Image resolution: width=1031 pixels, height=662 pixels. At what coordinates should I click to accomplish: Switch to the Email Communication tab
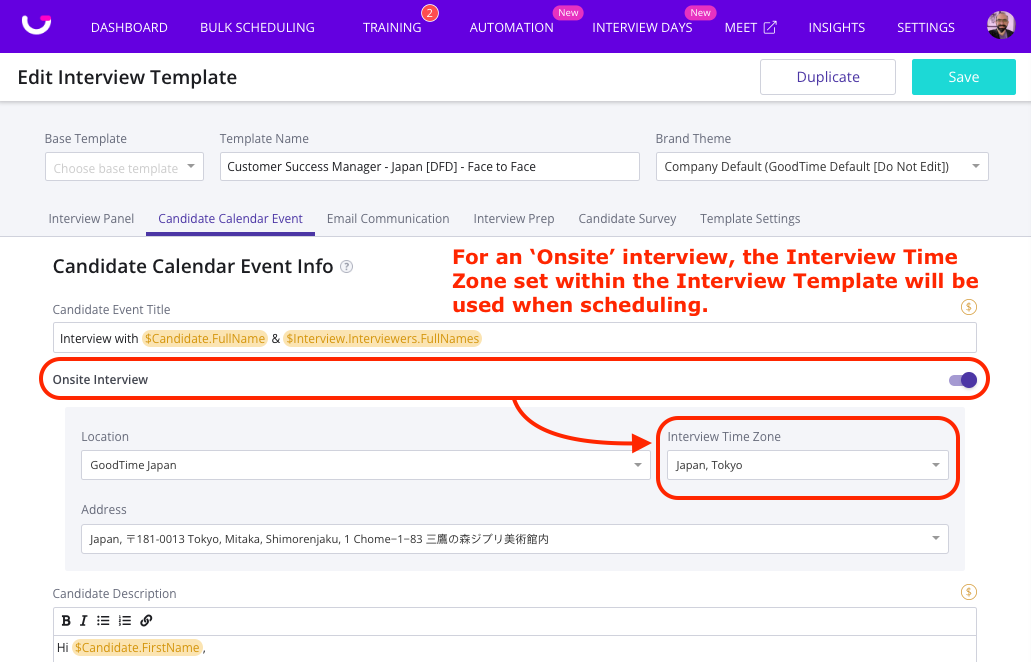[x=388, y=218]
